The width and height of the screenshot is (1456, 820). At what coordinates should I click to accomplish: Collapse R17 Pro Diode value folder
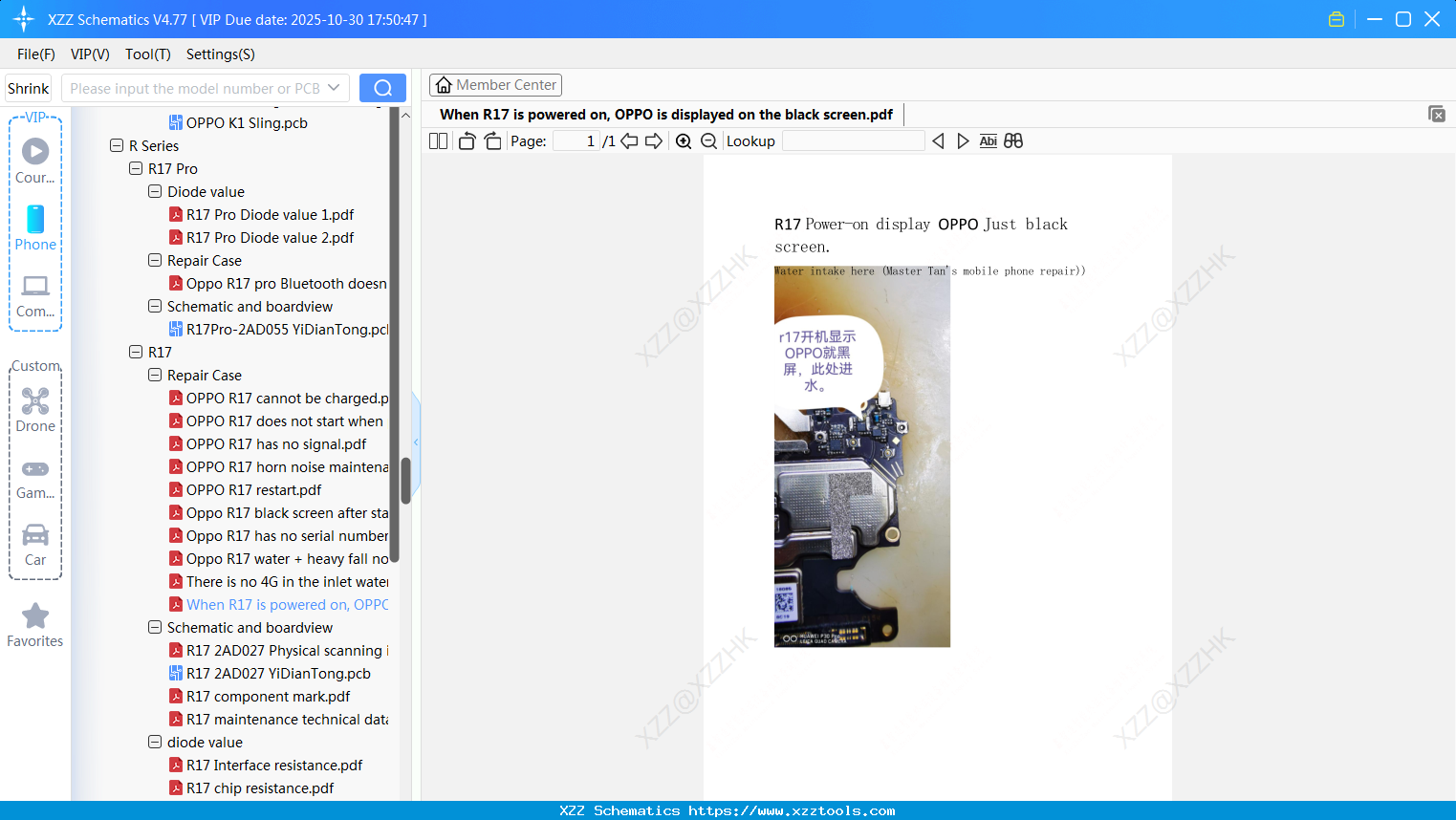[x=155, y=191]
